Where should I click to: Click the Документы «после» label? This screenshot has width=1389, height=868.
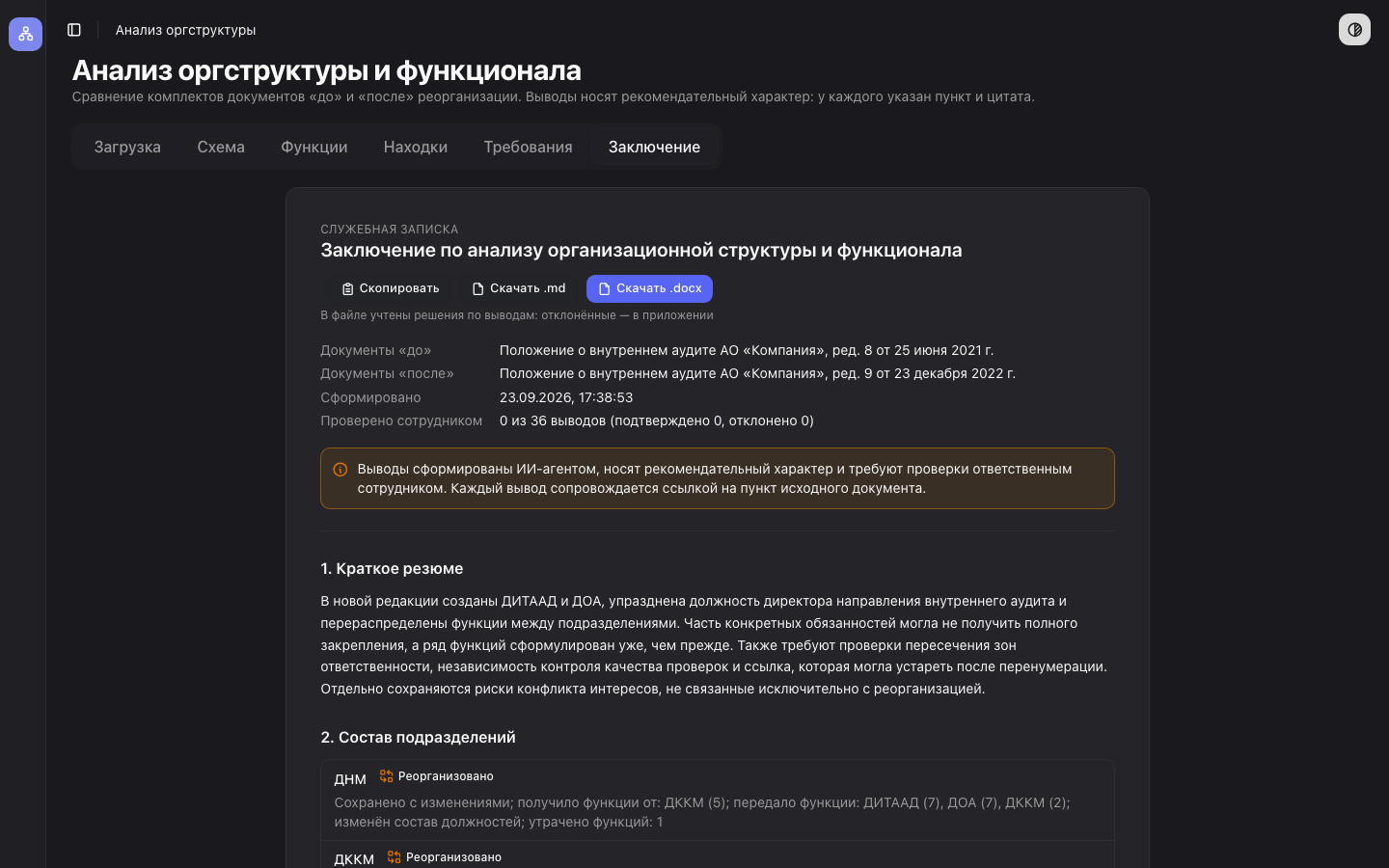(387, 373)
